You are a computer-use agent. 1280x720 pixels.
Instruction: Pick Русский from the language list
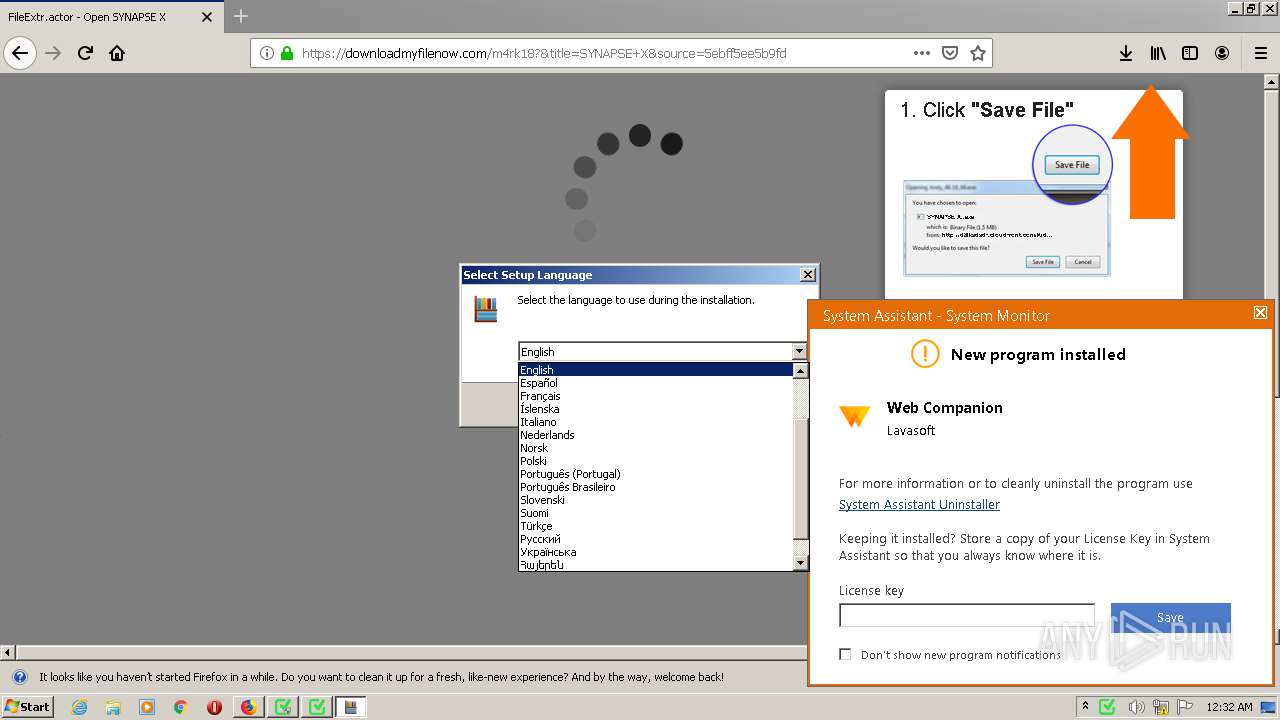point(655,539)
